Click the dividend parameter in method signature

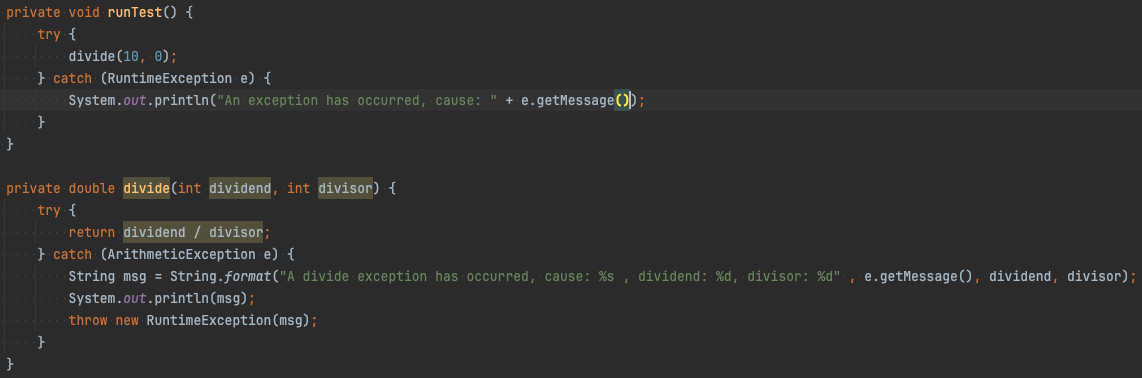pyautogui.click(x=240, y=189)
